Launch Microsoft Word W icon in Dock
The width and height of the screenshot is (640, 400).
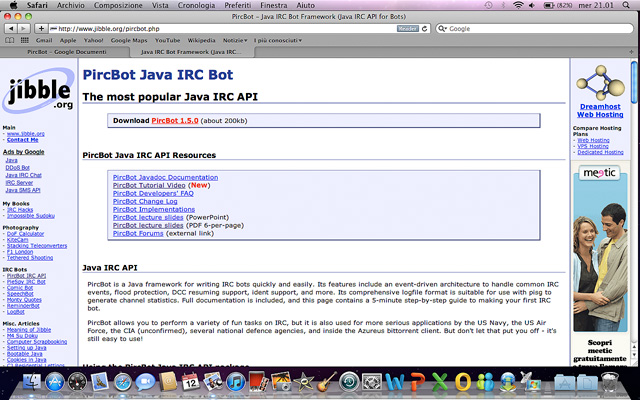click(395, 382)
